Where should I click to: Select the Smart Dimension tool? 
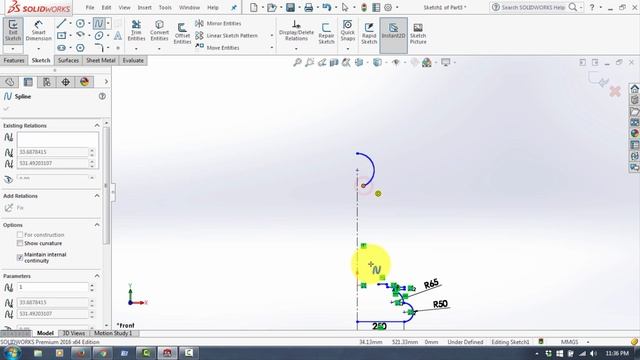38,31
